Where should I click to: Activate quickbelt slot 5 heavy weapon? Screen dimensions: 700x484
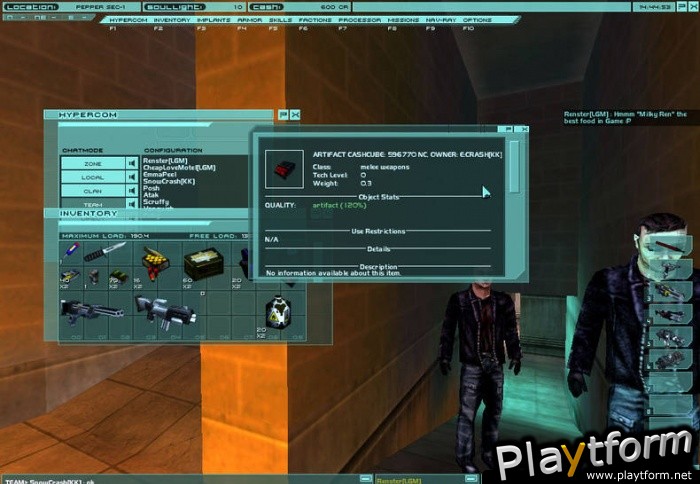click(669, 337)
